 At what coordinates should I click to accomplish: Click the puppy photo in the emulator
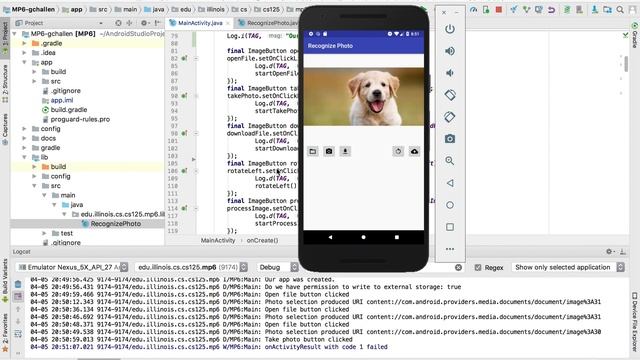[x=363, y=97]
